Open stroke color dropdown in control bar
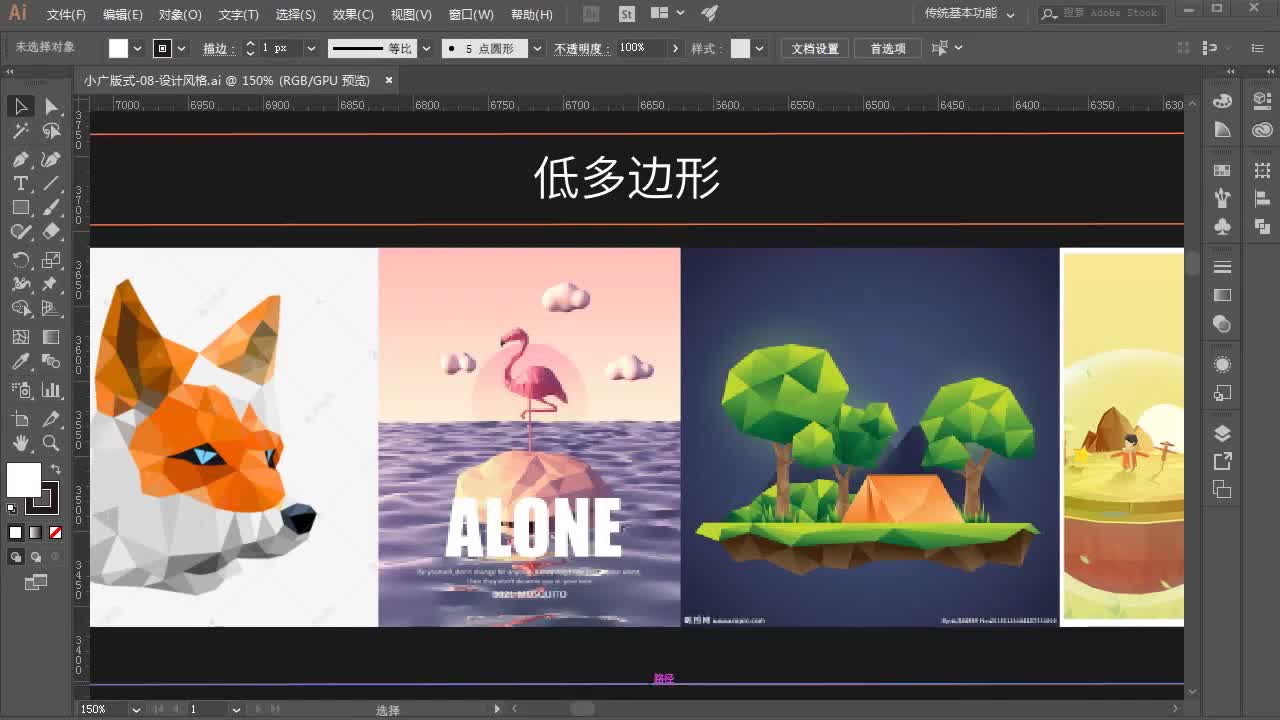This screenshot has width=1280, height=720. coord(182,48)
